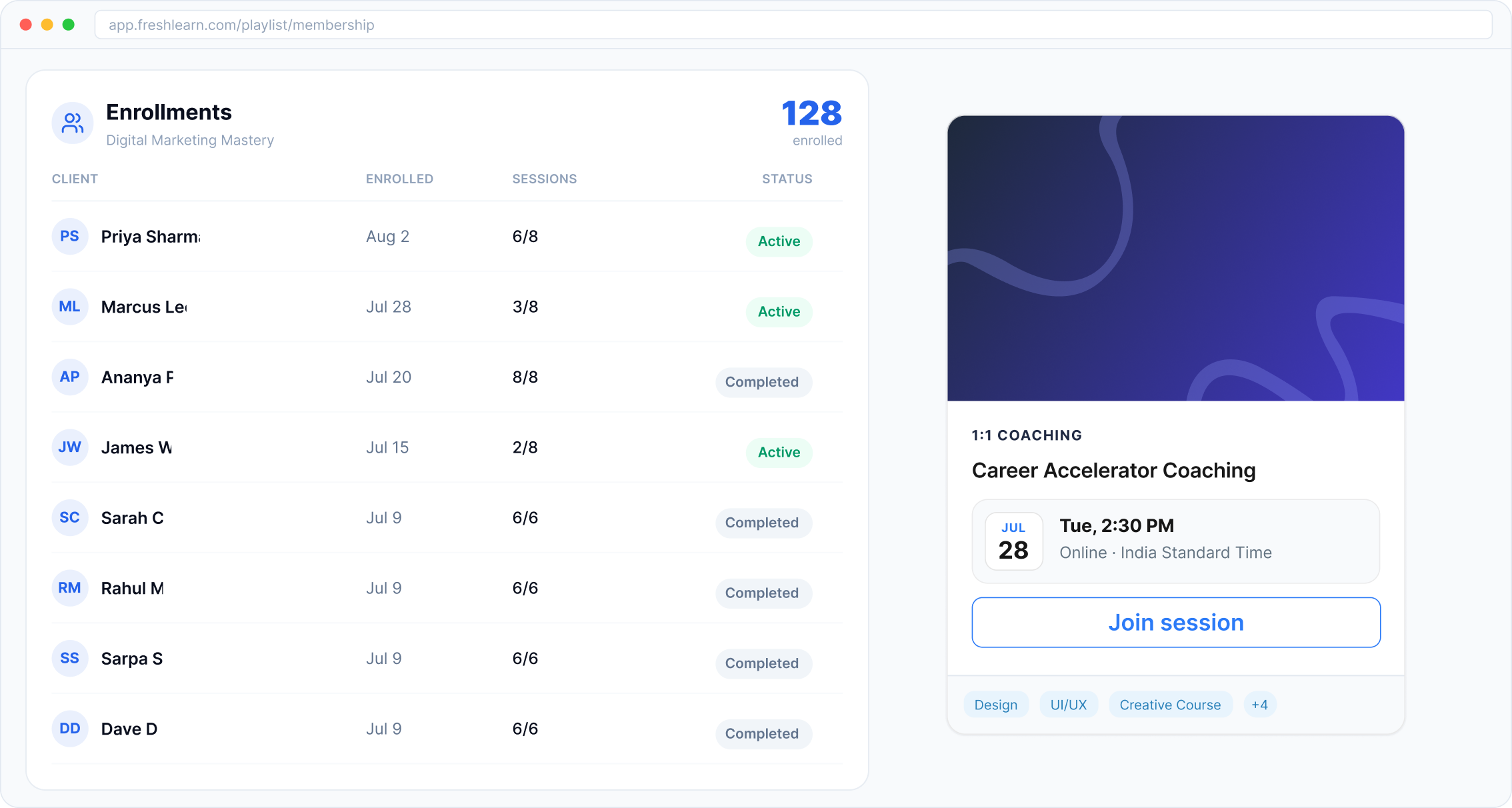Viewport: 1512px width, 808px height.
Task: Click the JW avatar for James
Action: (x=70, y=447)
